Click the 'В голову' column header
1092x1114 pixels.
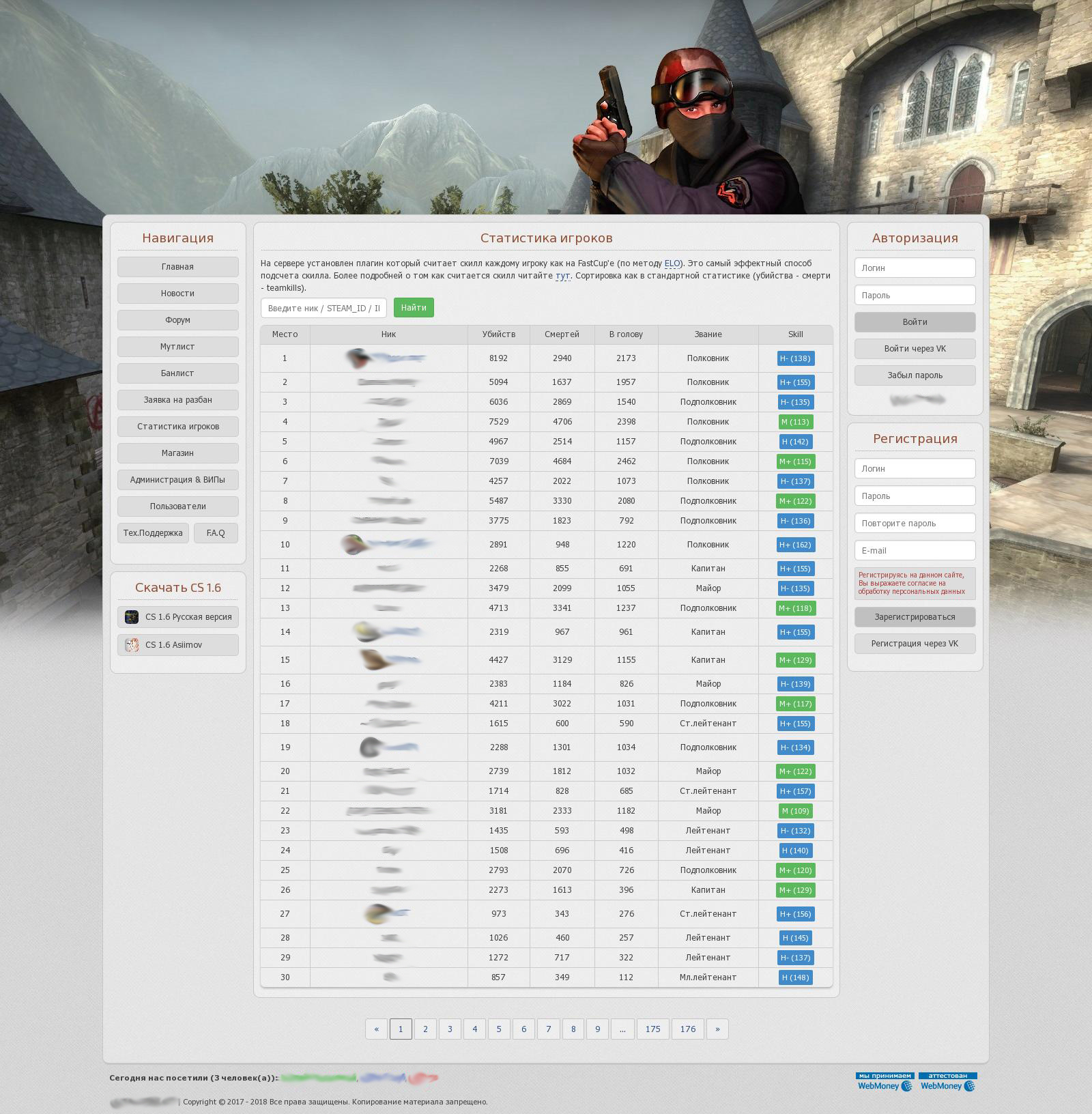pos(627,334)
